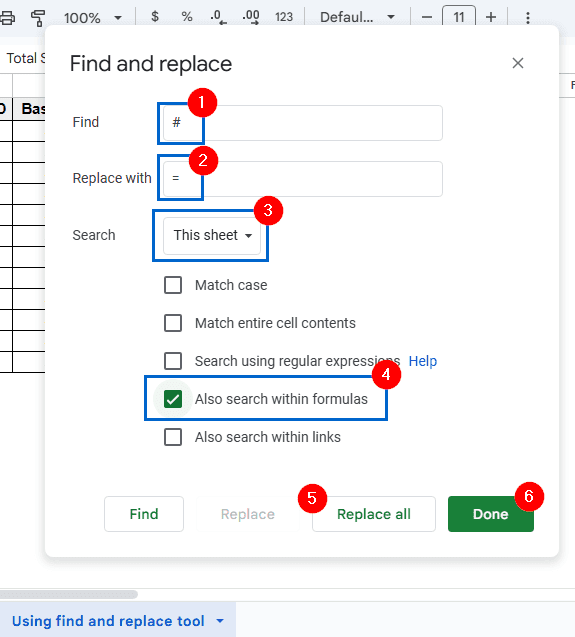Click the Find text input field
Viewport: 575px width, 637px height.
click(303, 123)
